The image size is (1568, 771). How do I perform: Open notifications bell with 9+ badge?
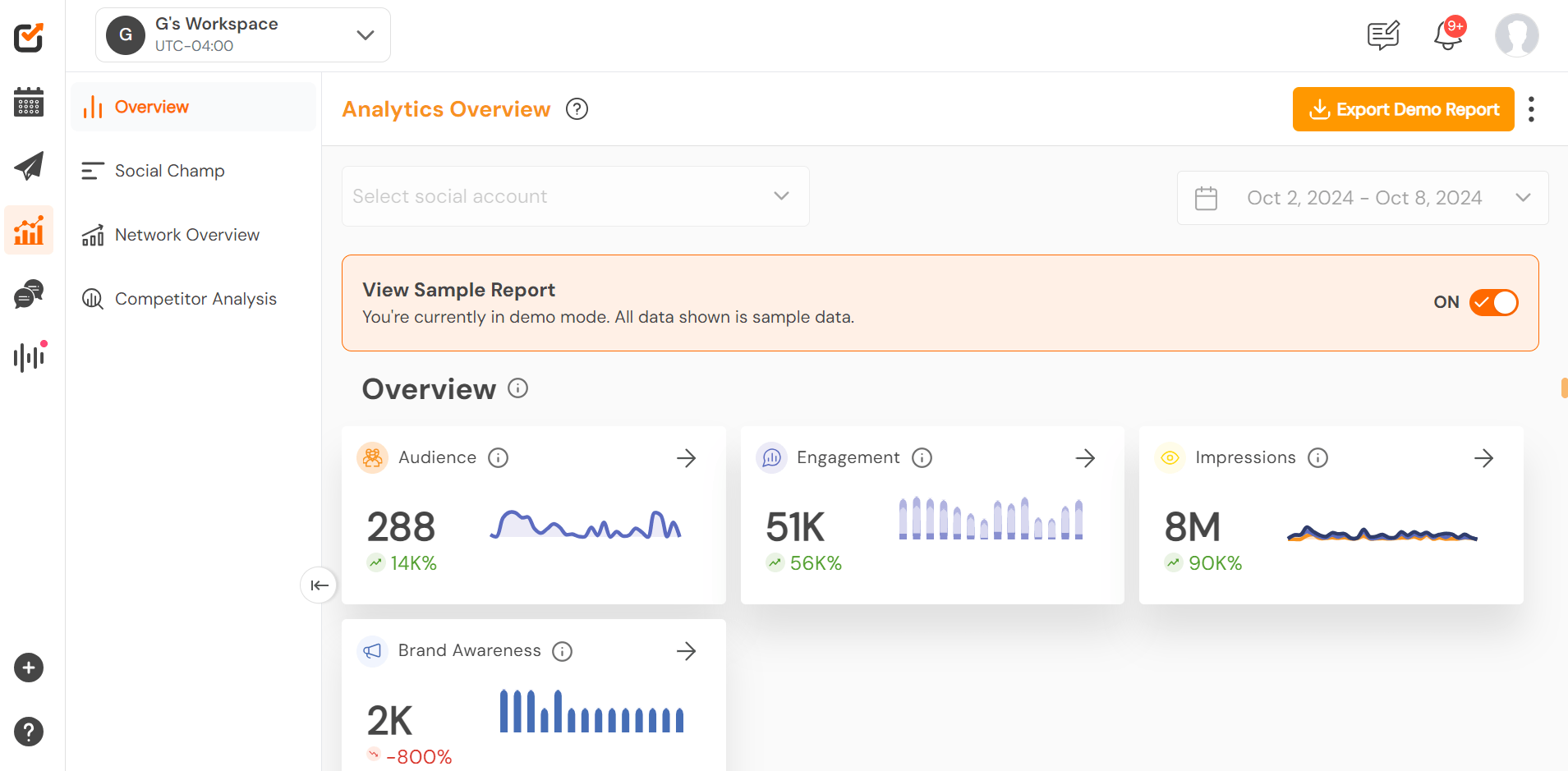1449,35
